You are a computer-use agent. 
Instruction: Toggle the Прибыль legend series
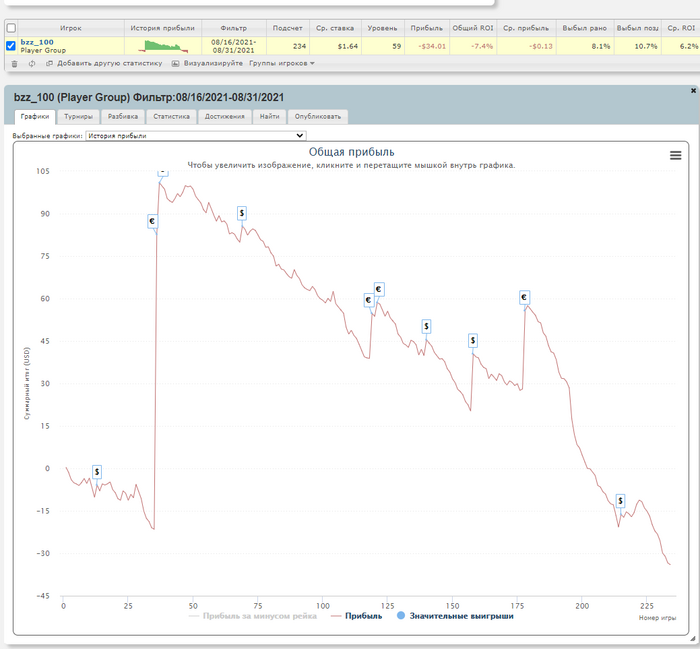point(356,616)
